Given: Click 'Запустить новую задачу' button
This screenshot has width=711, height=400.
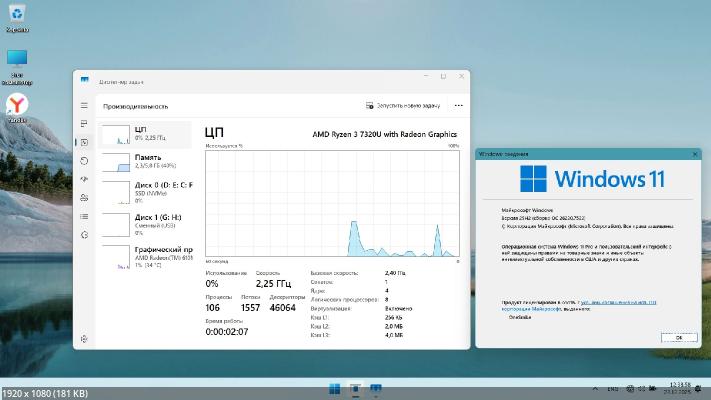Looking at the screenshot, I should (405, 105).
